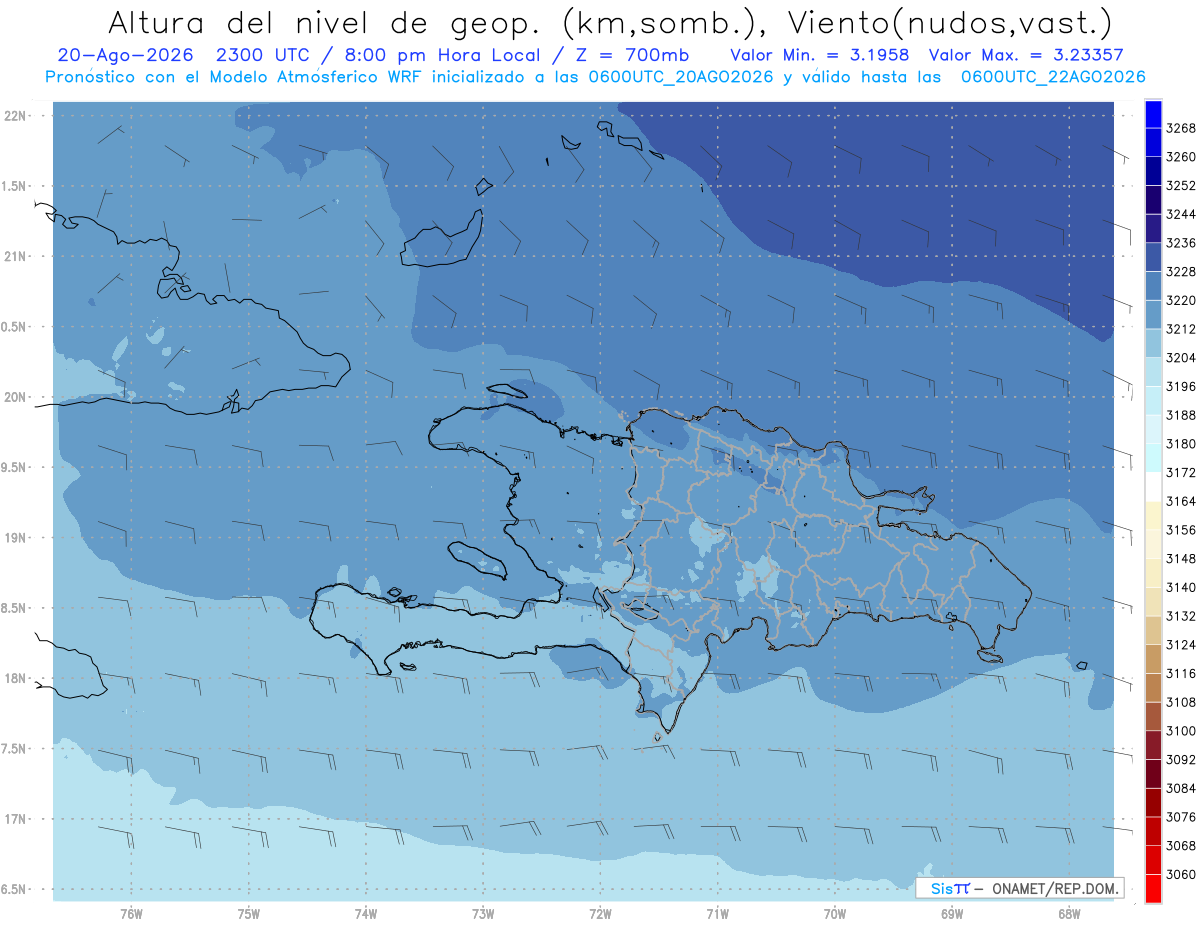
Task: Click the '69W' longitude label
Action: point(952,913)
